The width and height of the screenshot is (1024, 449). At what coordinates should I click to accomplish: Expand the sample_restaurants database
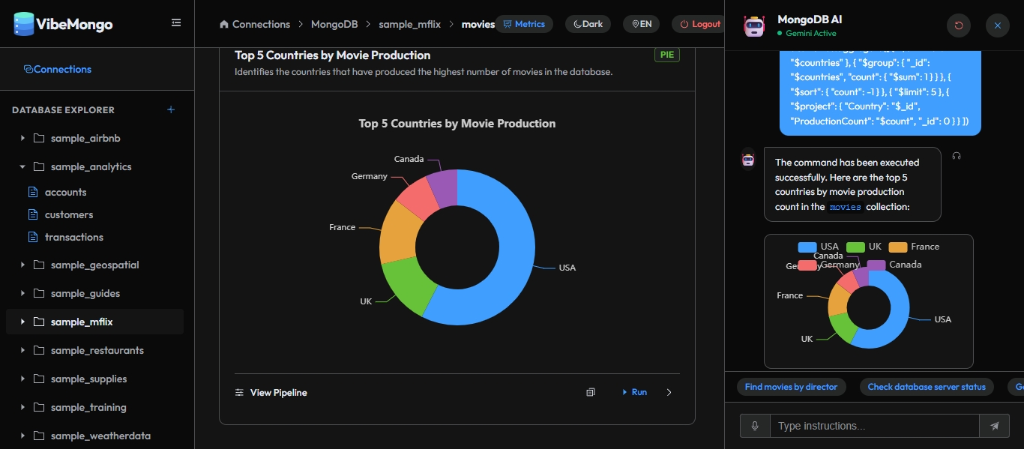(22, 350)
